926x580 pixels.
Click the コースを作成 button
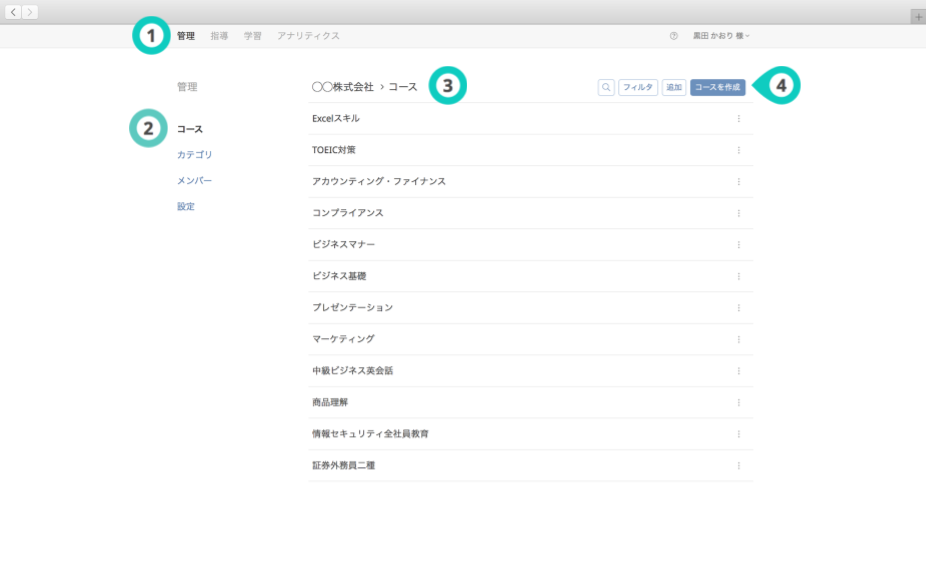click(x=717, y=87)
